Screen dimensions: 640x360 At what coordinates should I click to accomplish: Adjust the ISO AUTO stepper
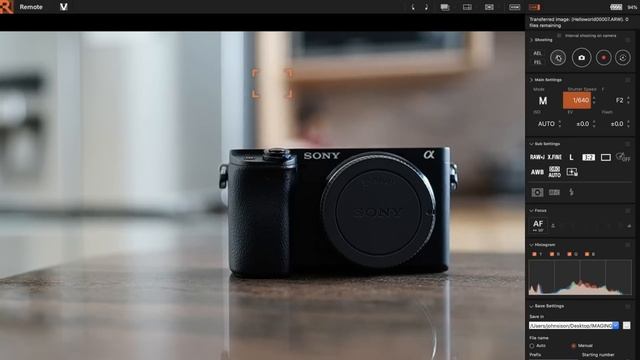[560, 124]
